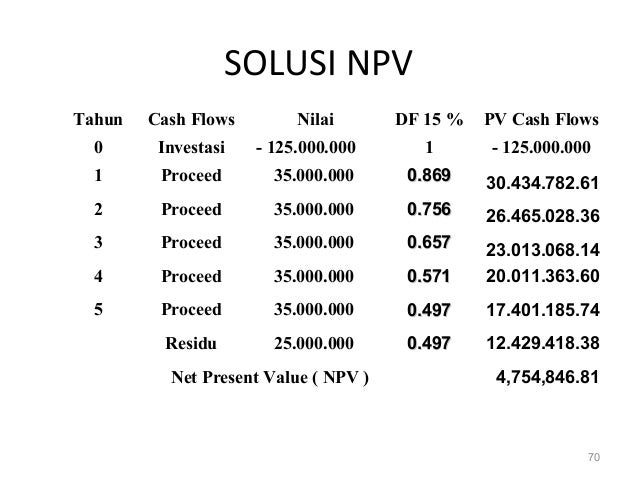
Task: Click discount factor 0.869
Action: tap(429, 175)
